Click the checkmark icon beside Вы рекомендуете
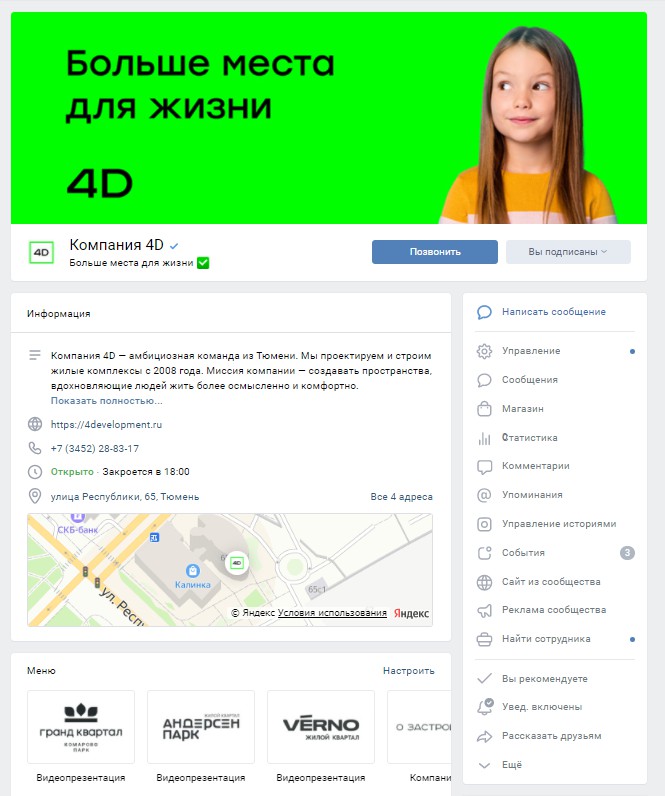Screen dimensions: 665x796 click(x=484, y=679)
